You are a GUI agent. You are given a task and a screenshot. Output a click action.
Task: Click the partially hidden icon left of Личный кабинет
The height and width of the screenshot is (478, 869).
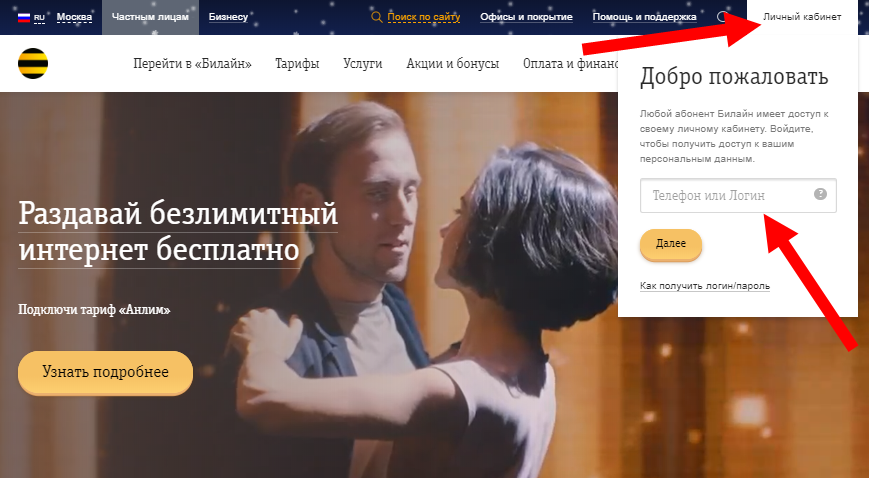[722, 17]
